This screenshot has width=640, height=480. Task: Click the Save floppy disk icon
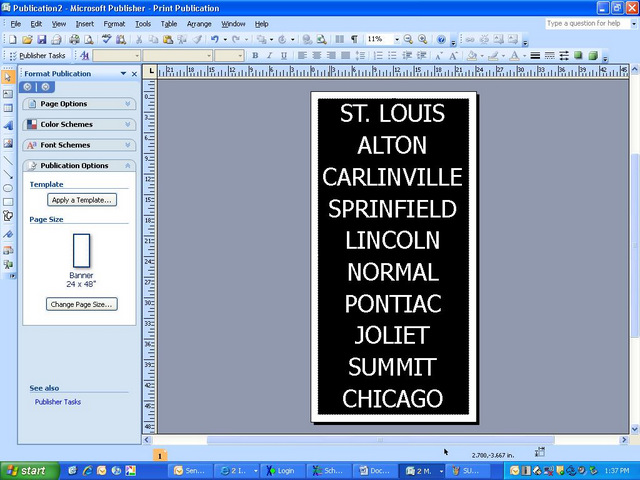[x=42, y=39]
